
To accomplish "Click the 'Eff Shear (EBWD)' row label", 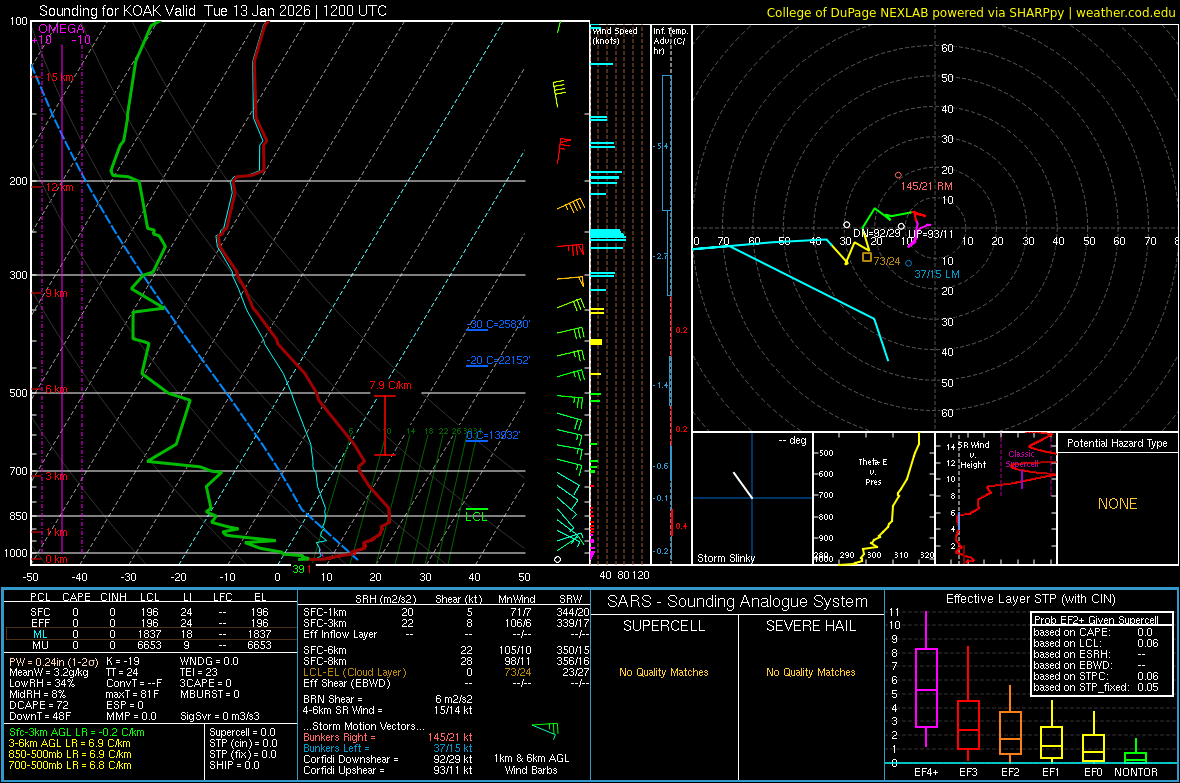I will pos(347,683).
